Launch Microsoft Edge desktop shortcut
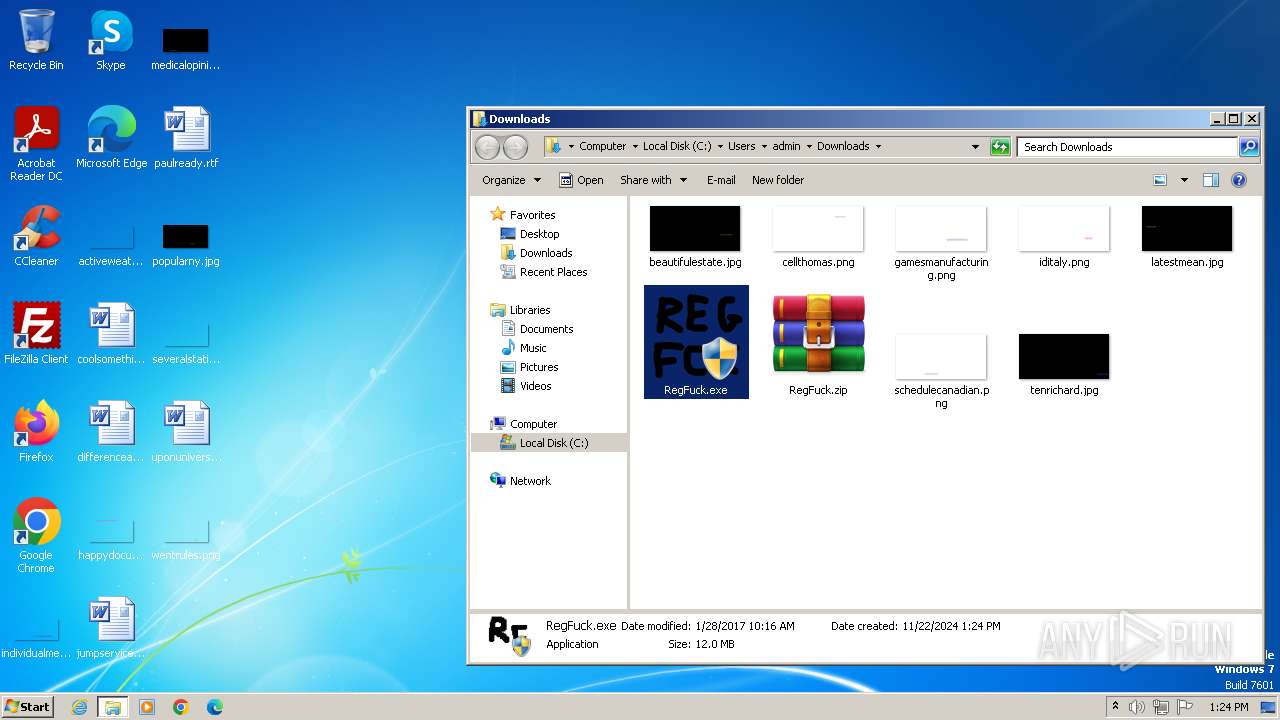Image resolution: width=1280 pixels, height=720 pixels. pos(111,137)
